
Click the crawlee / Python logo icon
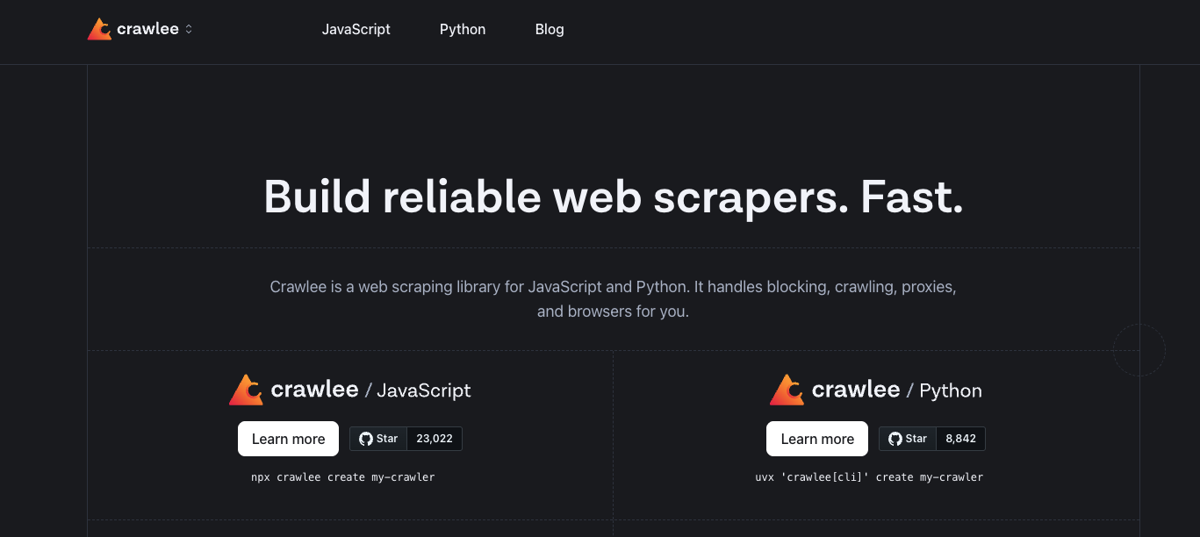pos(787,389)
